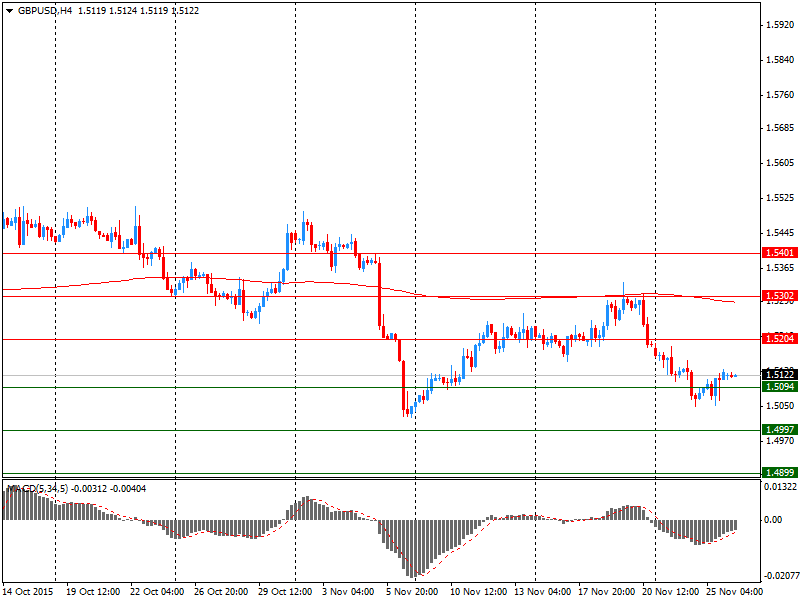Image resolution: width=800 pixels, height=600 pixels.
Task: Click the 22 Oct 04:00 time label
Action: 157,592
